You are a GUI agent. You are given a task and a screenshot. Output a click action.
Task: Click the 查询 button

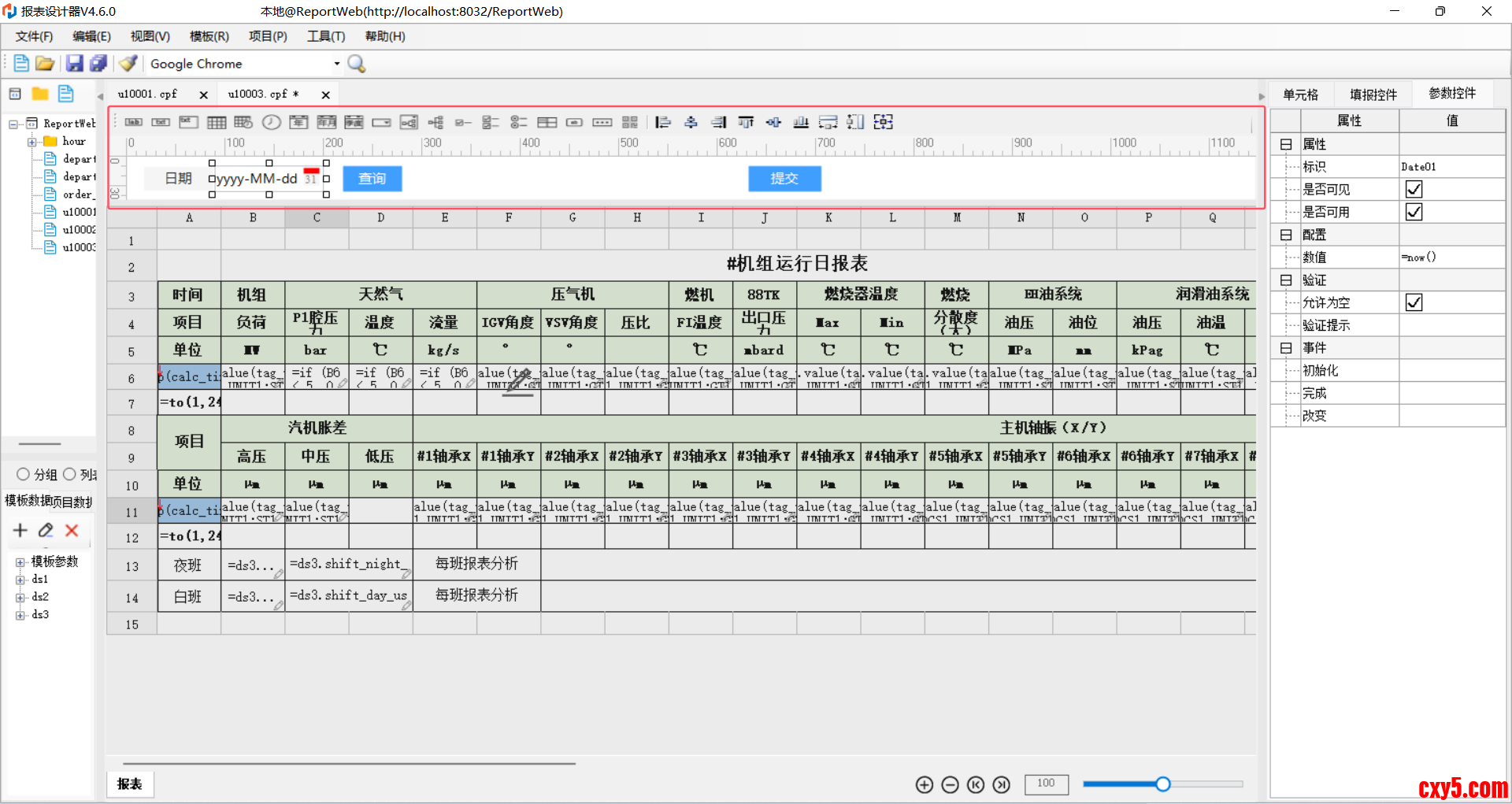tap(372, 179)
